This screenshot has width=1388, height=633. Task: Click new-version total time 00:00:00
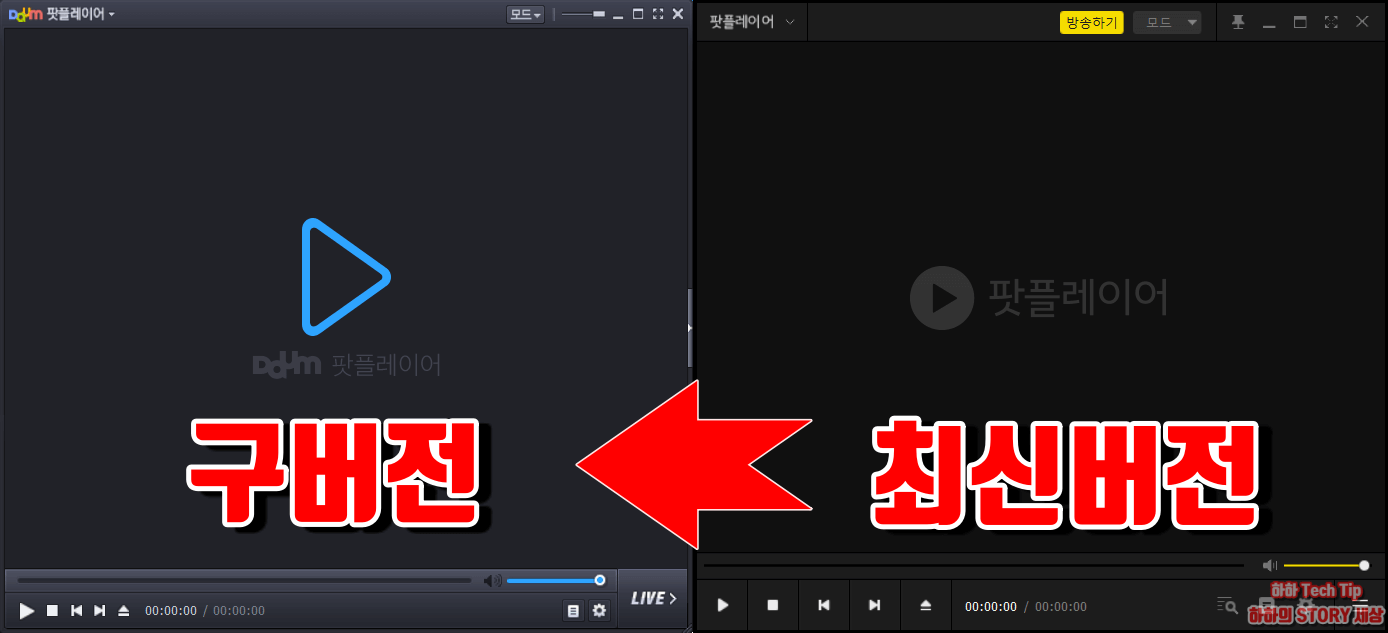pyautogui.click(x=1061, y=606)
